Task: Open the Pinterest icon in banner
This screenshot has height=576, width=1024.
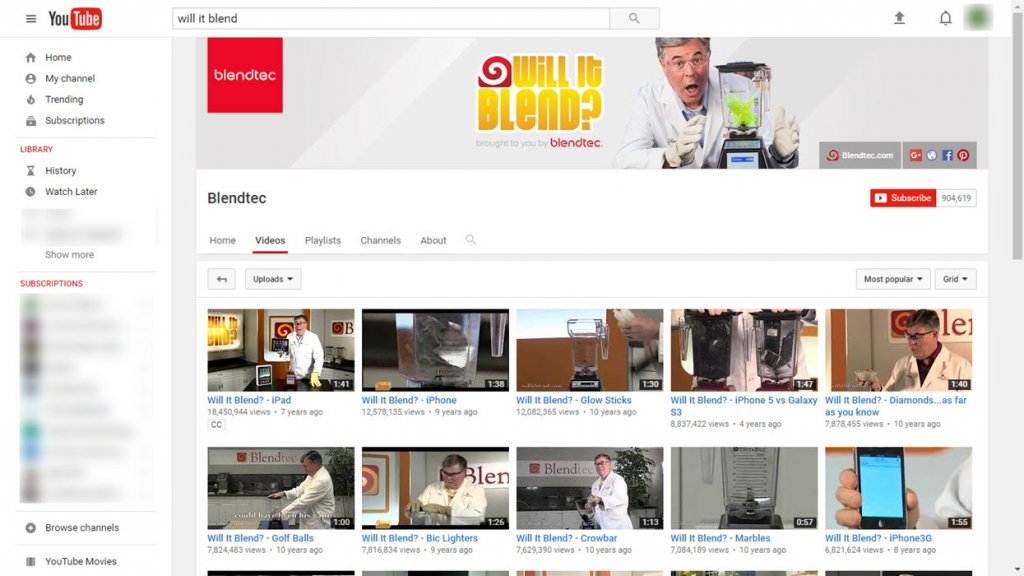Action: (x=963, y=155)
